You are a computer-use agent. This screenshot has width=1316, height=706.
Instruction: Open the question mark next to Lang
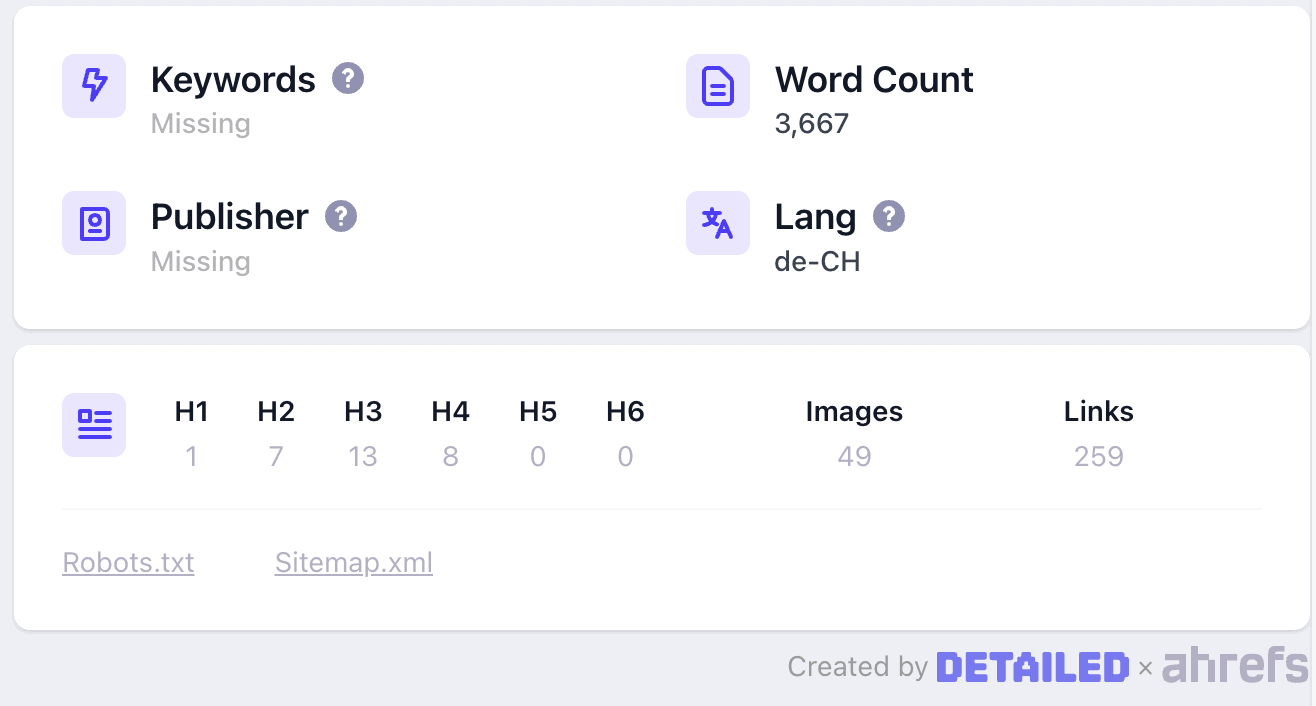(889, 216)
